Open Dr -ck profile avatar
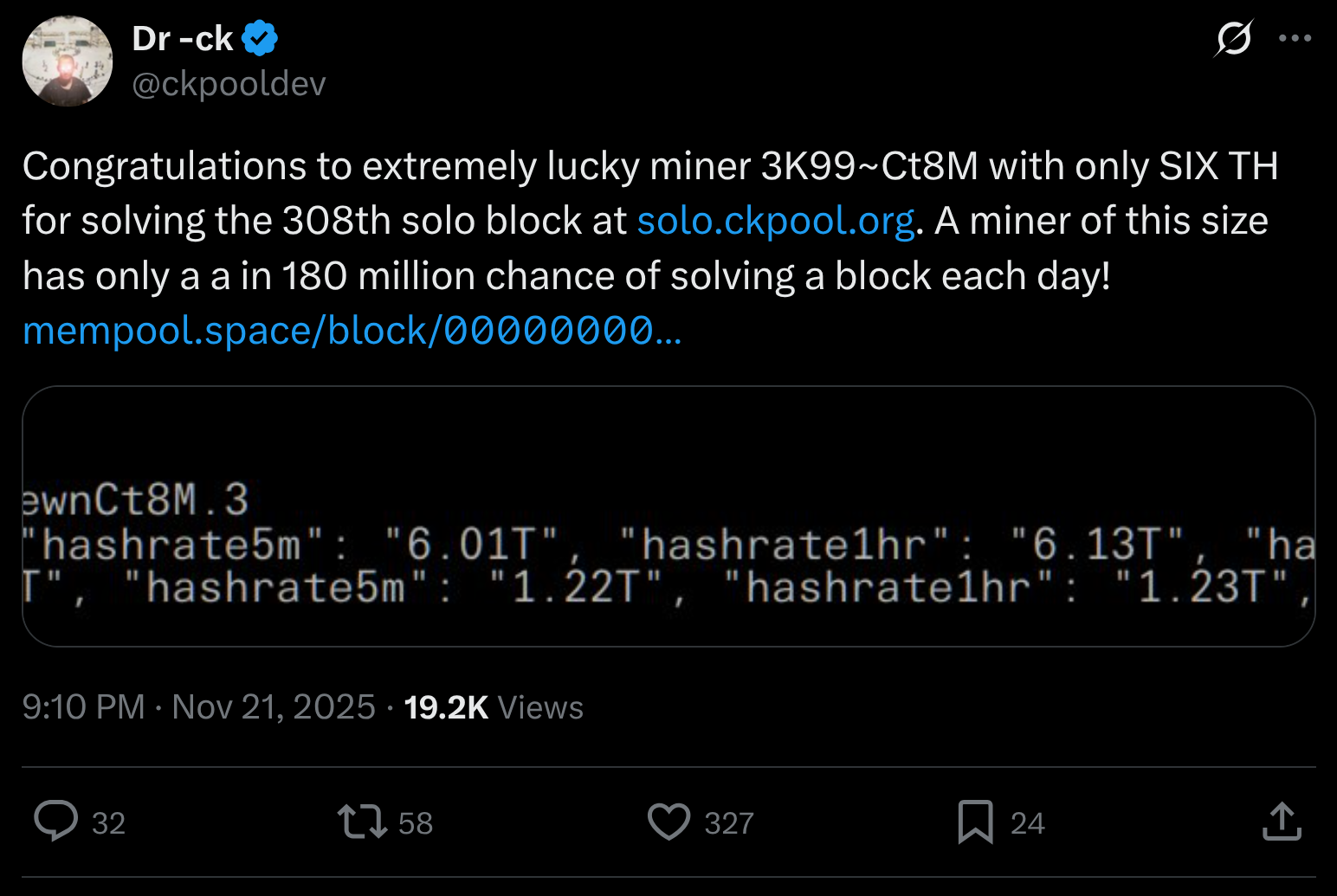The height and width of the screenshot is (896, 1337). pyautogui.click(x=68, y=61)
